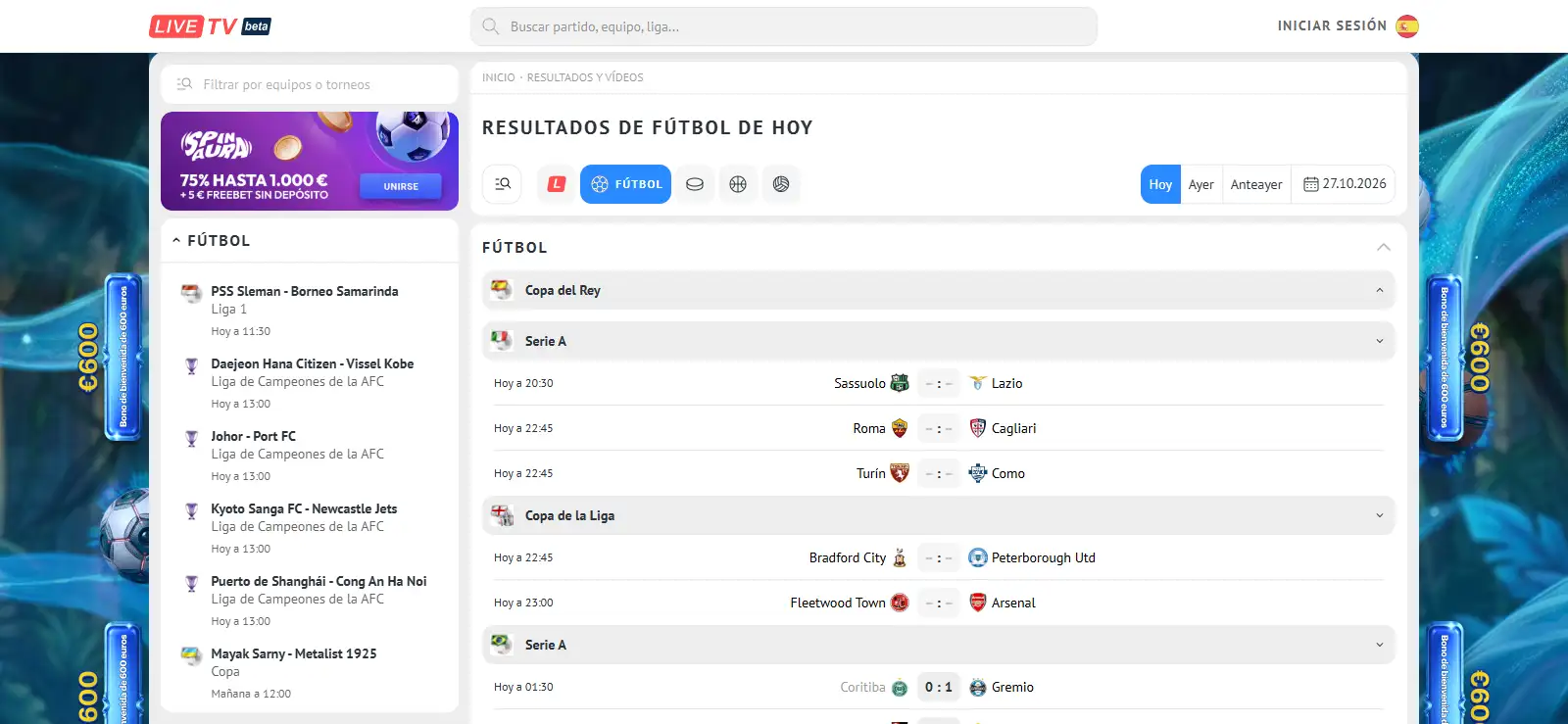Image resolution: width=1568 pixels, height=724 pixels.
Task: Expand the Copa del Rey league section
Action: point(939,290)
